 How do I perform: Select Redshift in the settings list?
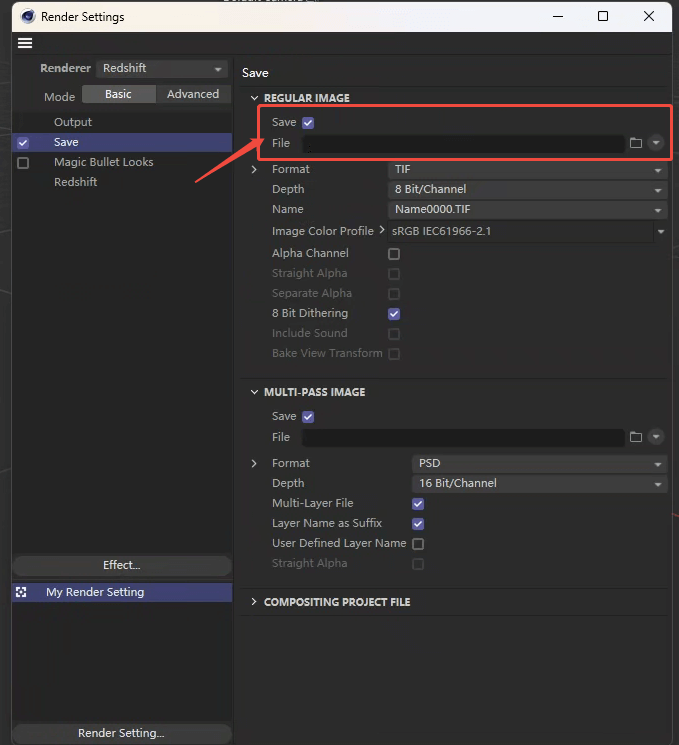coord(76,182)
